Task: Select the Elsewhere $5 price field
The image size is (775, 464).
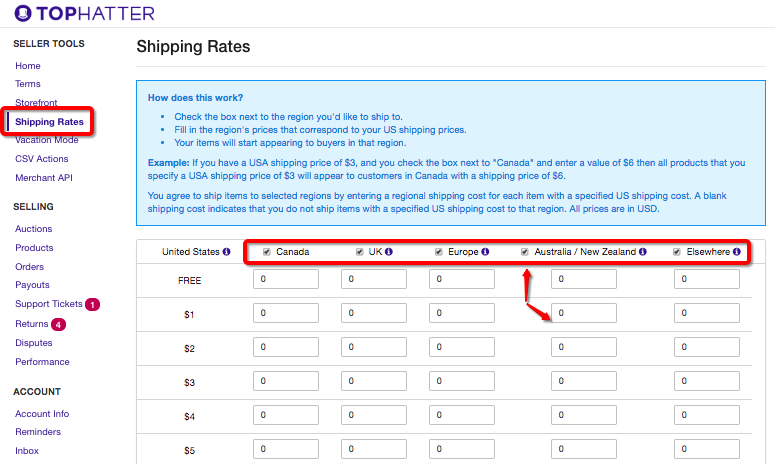Action: 707,450
